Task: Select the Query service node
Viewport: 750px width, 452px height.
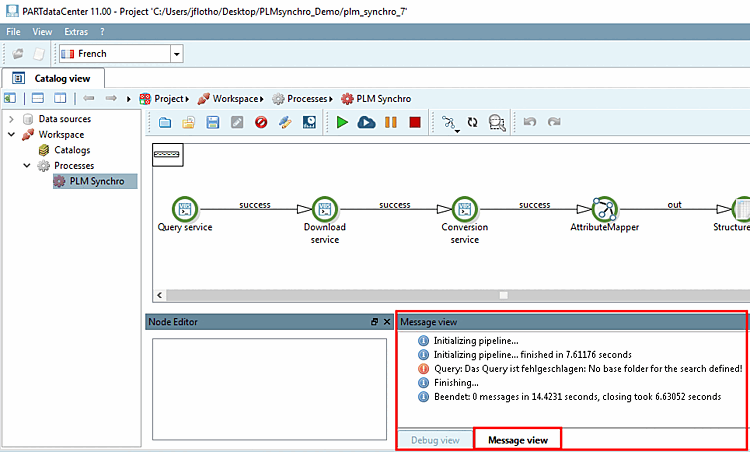Action: pos(185,209)
